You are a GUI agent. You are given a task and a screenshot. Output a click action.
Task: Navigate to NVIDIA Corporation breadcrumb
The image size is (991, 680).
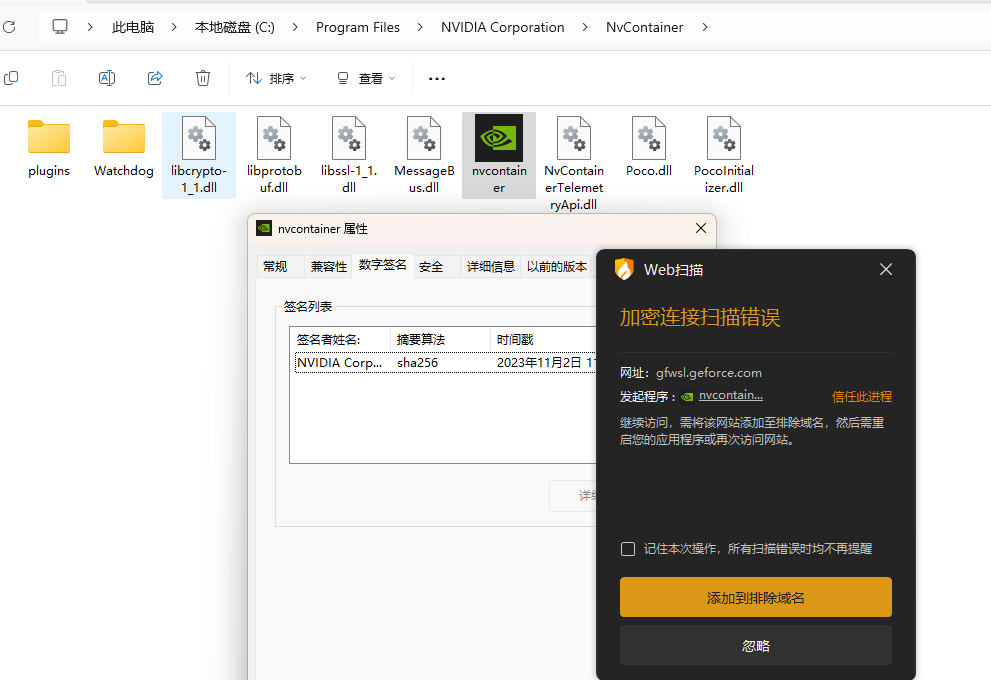502,27
